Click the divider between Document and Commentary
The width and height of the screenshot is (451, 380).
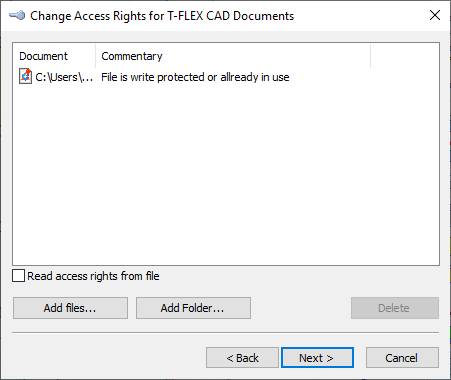96,56
